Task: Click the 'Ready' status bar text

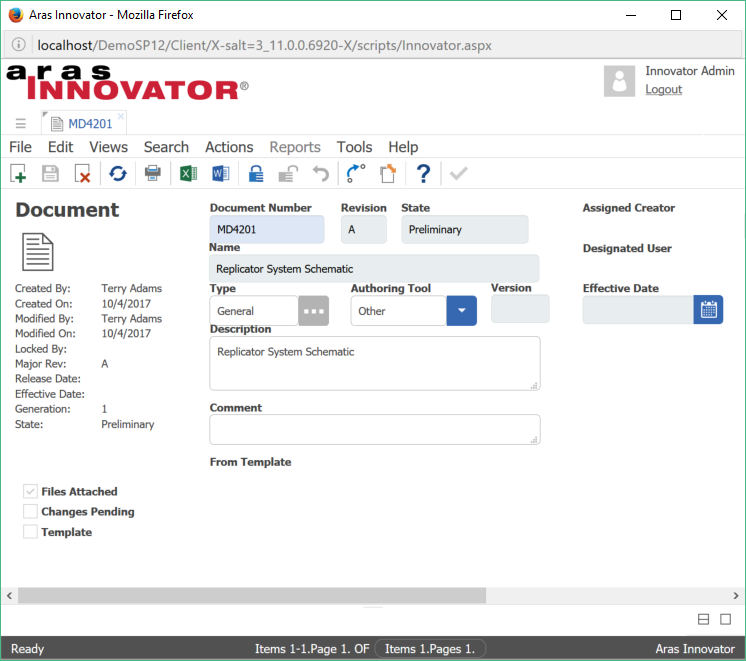Action: point(28,649)
